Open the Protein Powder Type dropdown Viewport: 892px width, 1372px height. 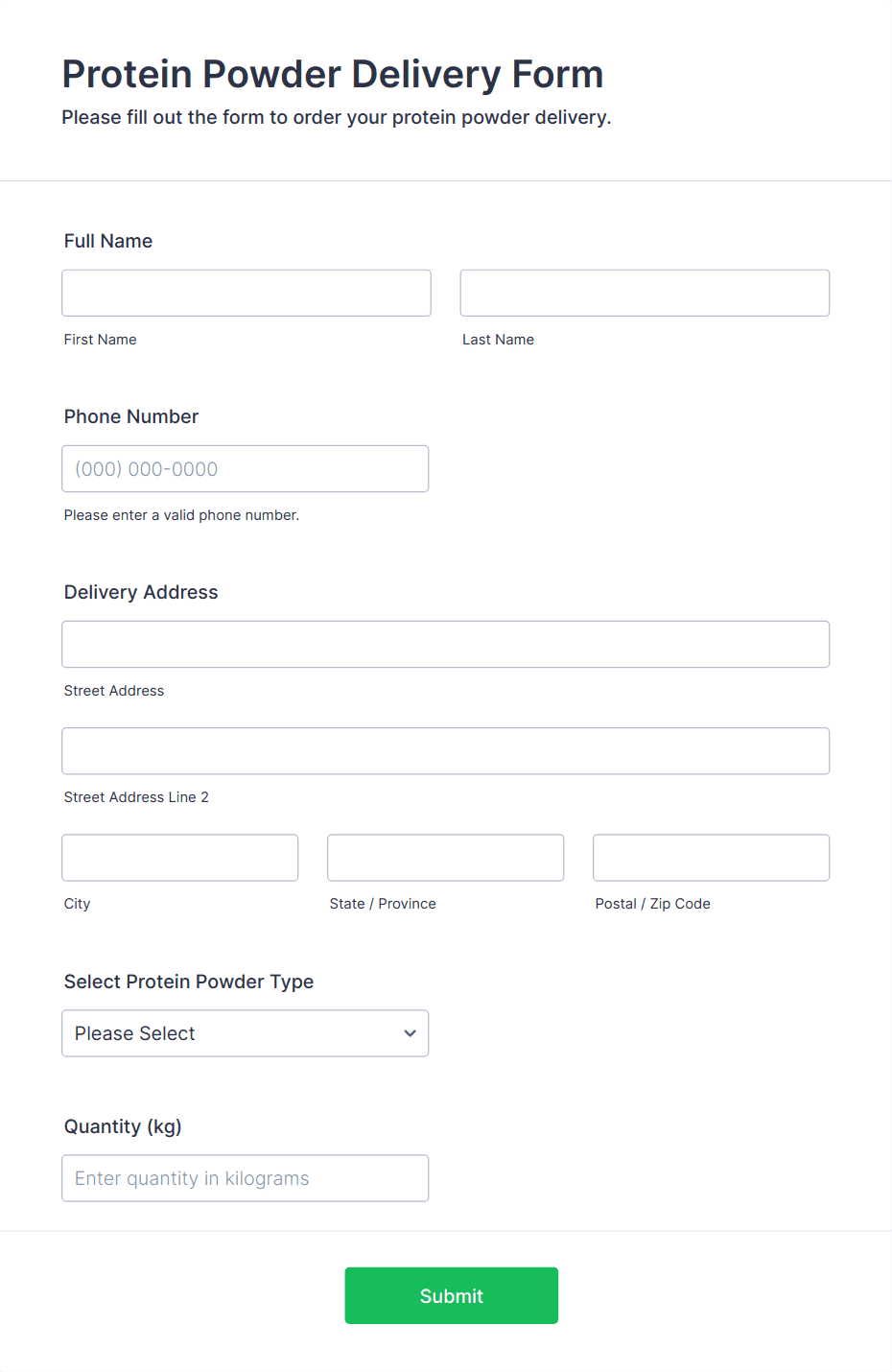[246, 1032]
